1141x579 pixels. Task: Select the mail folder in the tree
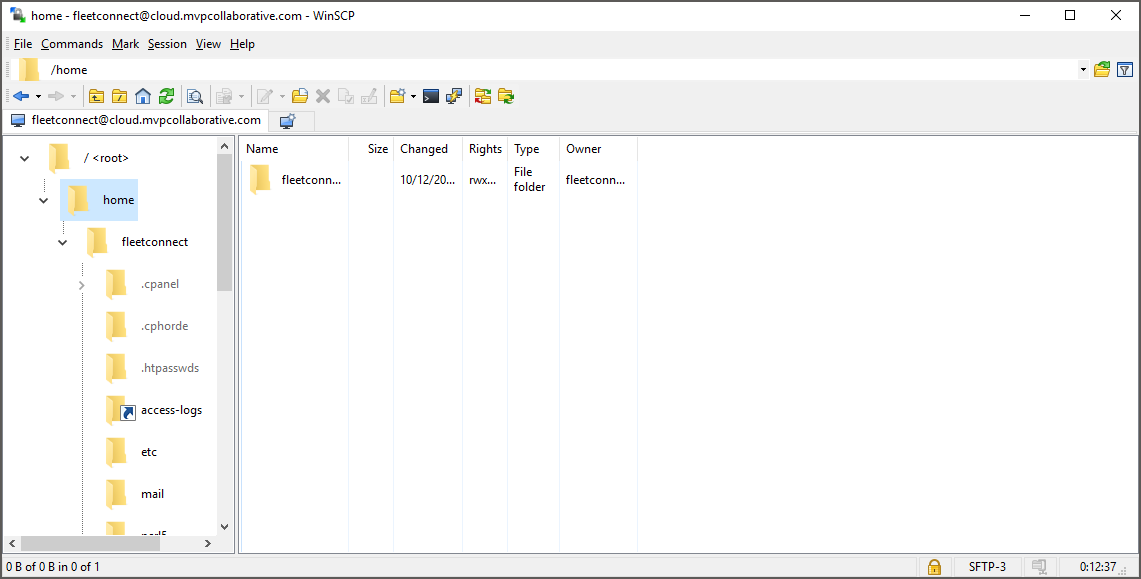(x=152, y=493)
